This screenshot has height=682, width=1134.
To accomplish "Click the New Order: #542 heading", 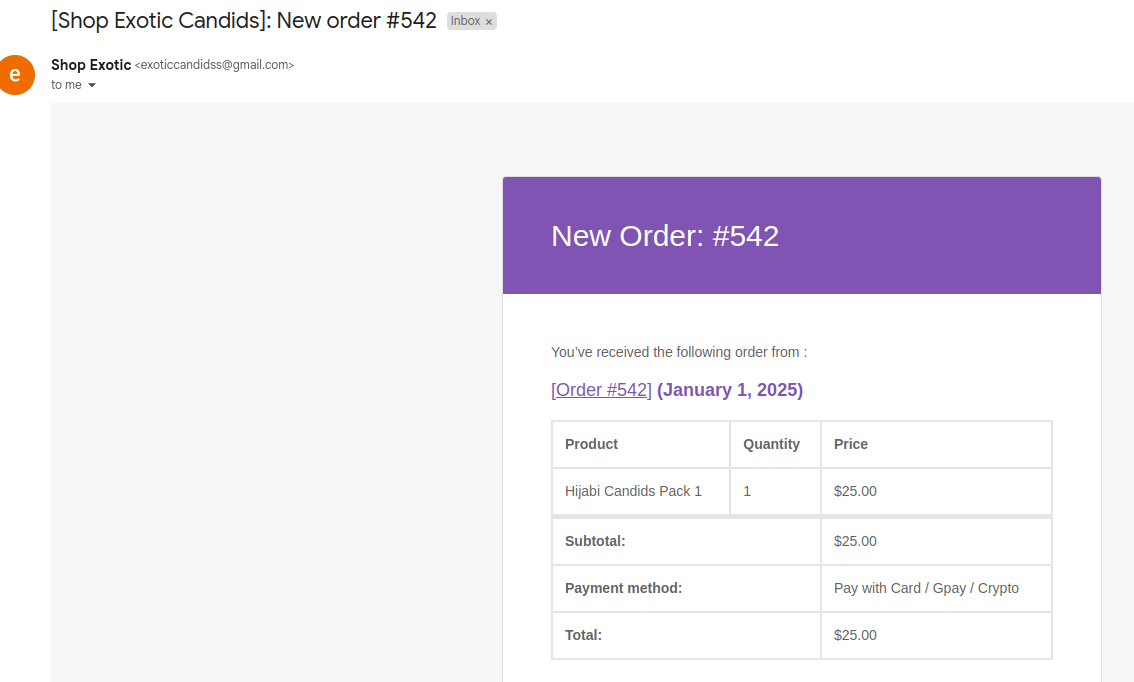I will pyautogui.click(x=665, y=236).
